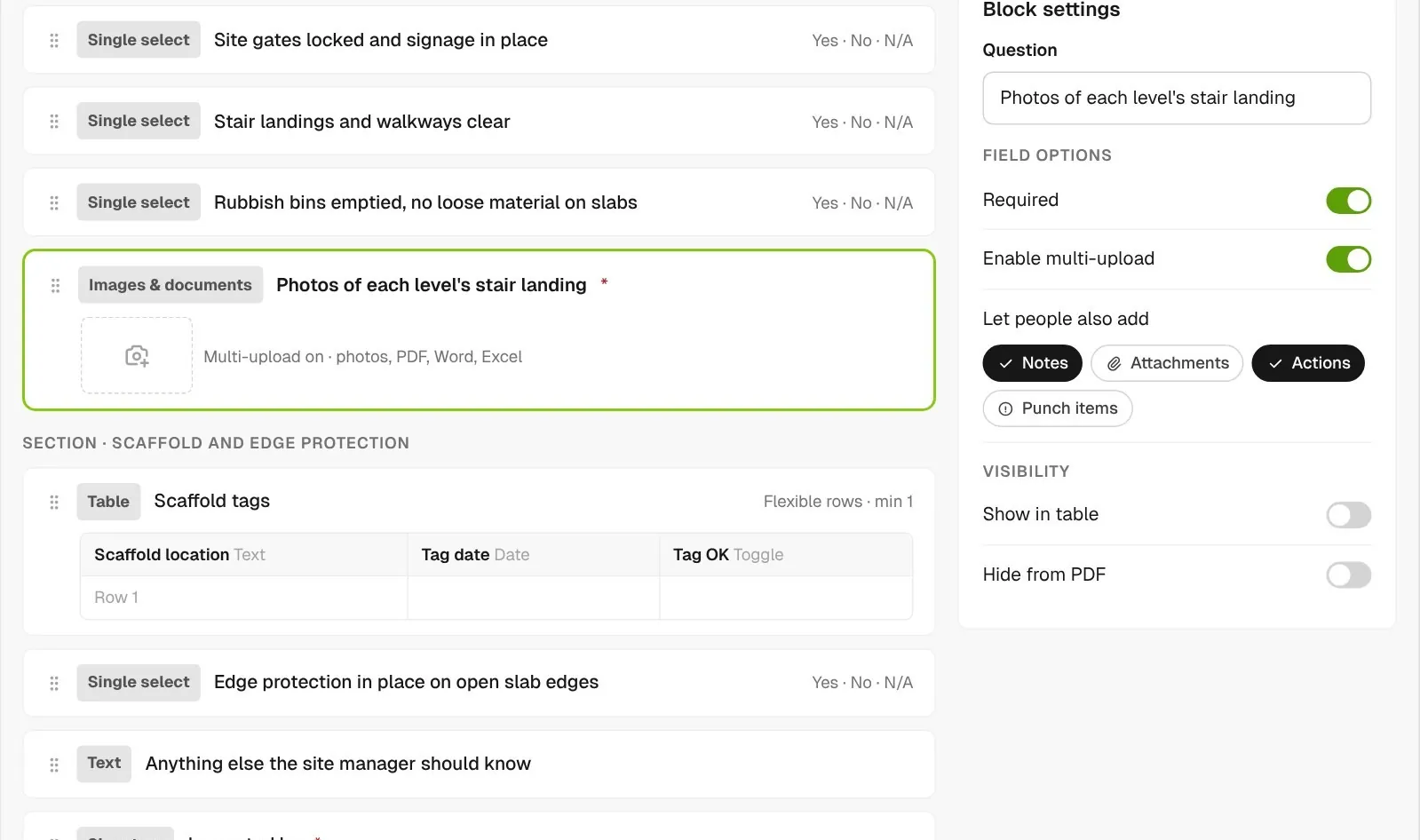Click drag handle of Photos stair landing block
This screenshot has width=1420, height=840.
coord(55,285)
